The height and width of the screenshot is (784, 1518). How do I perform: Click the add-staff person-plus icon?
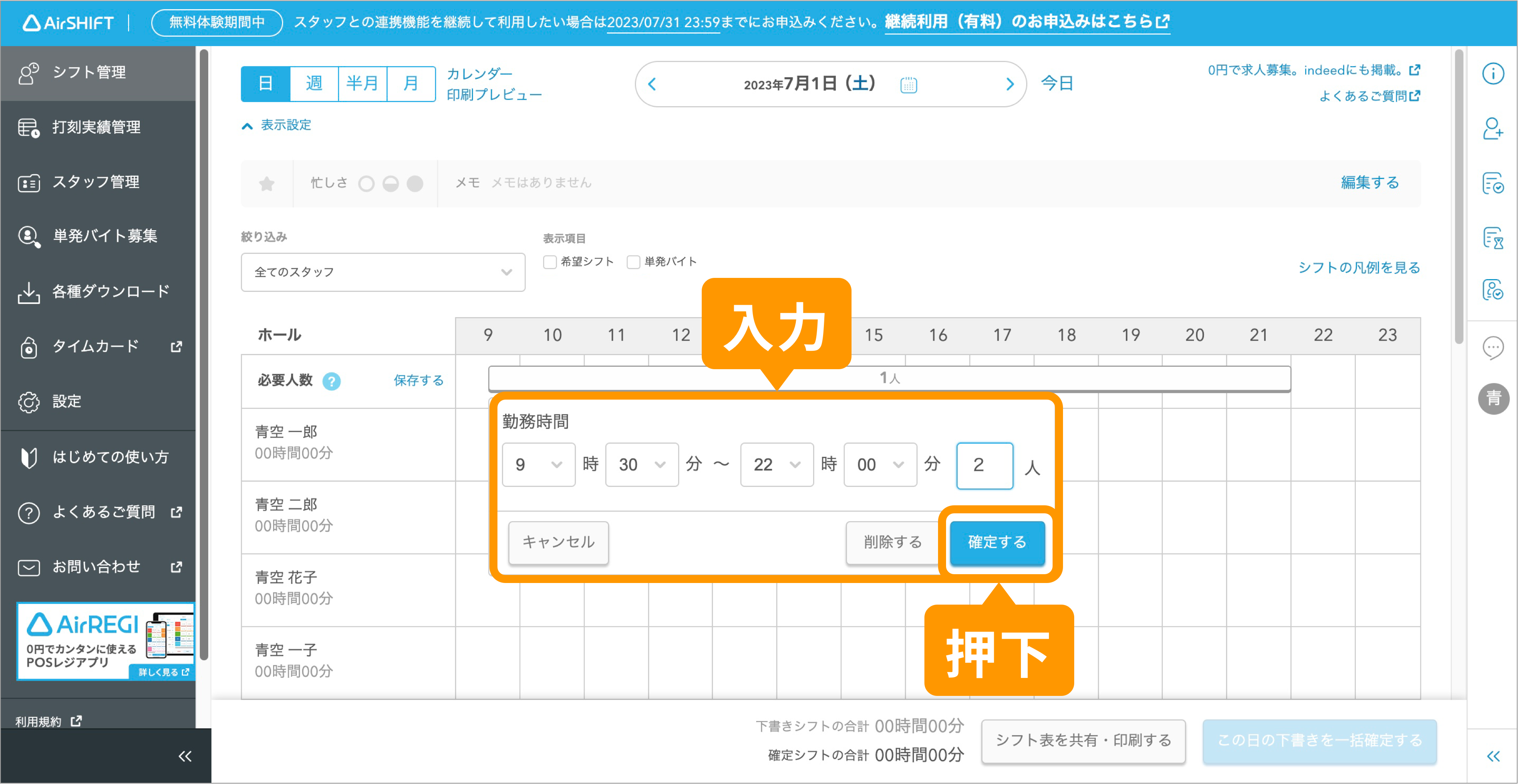pos(1493,129)
